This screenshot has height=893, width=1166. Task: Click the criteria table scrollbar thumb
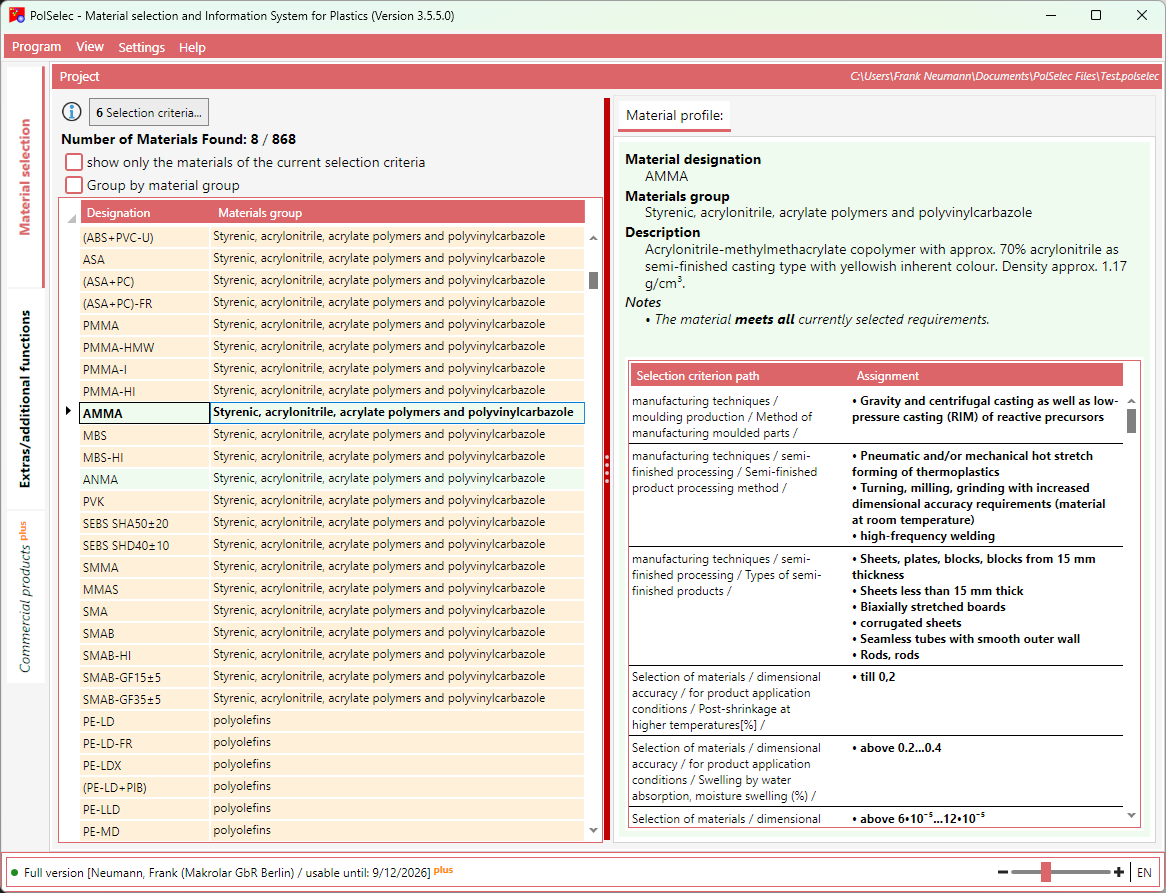tap(1131, 420)
